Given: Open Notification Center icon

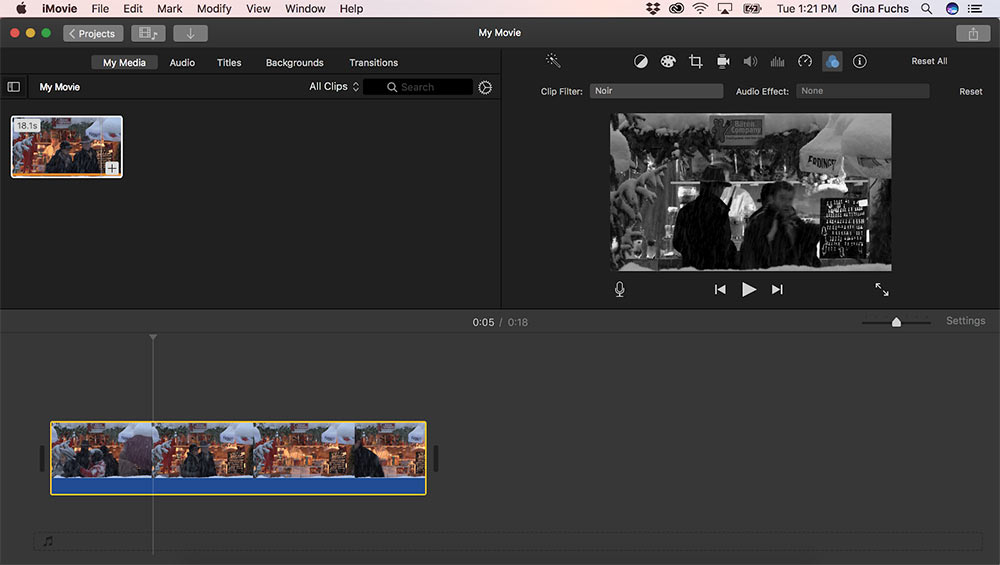Looking at the screenshot, I should 974,9.
